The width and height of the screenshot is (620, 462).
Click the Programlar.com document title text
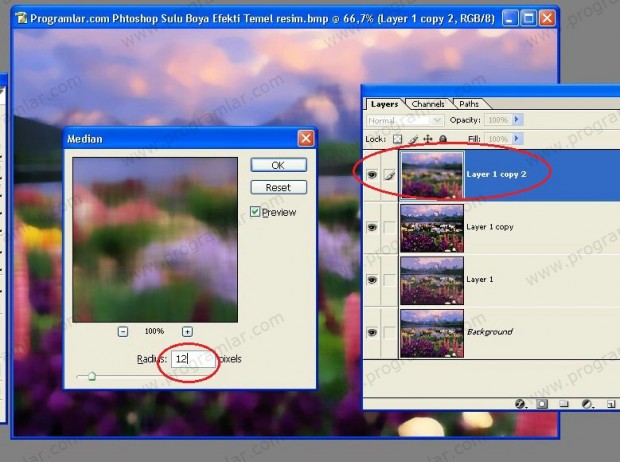[x=263, y=18]
